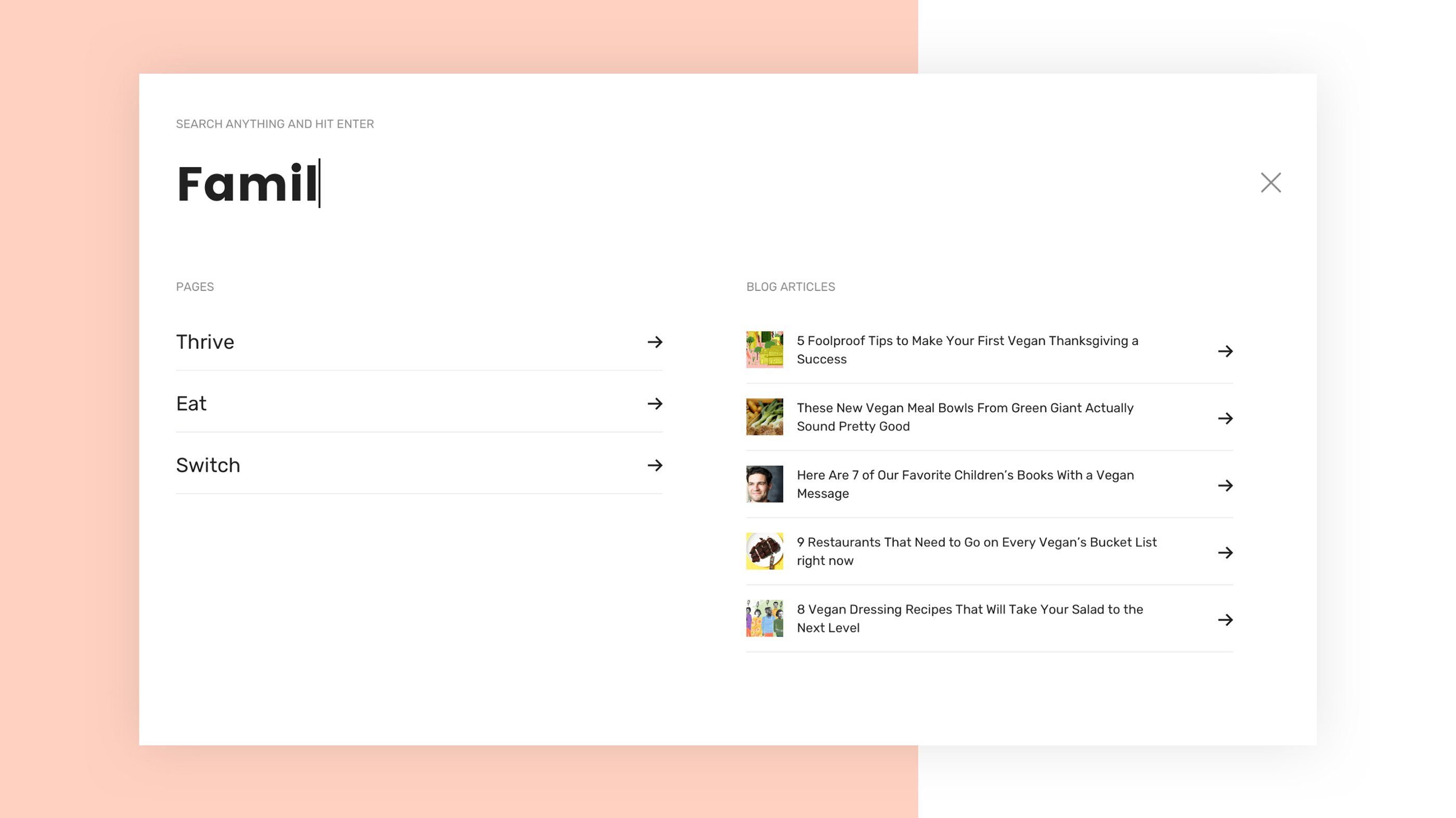Click the smiling man portrait thumbnail

click(764, 484)
